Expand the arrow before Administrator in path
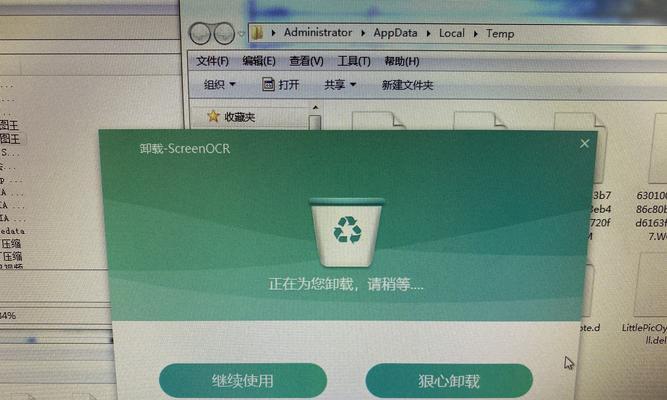Viewport: 667px width, 400px height. click(x=274, y=33)
